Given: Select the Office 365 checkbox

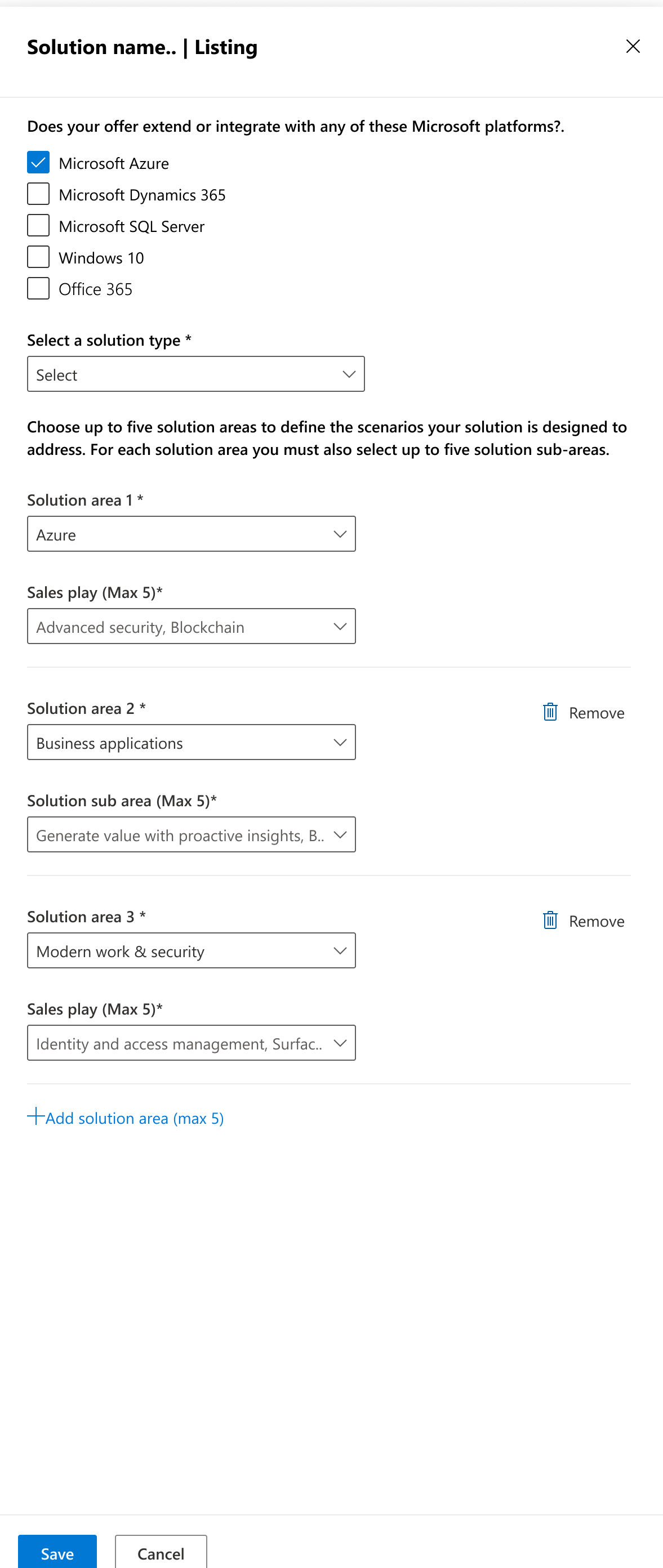Looking at the screenshot, I should coord(38,288).
